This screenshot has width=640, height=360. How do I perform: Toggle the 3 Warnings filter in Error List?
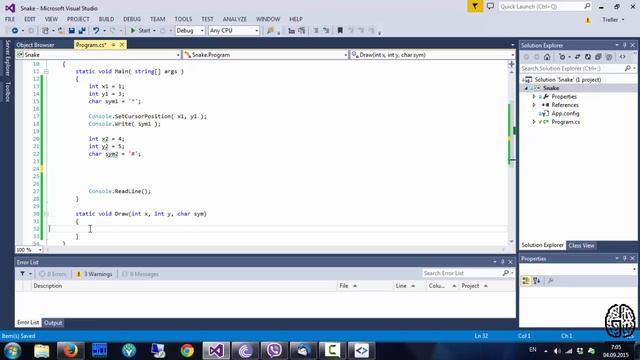click(x=94, y=274)
